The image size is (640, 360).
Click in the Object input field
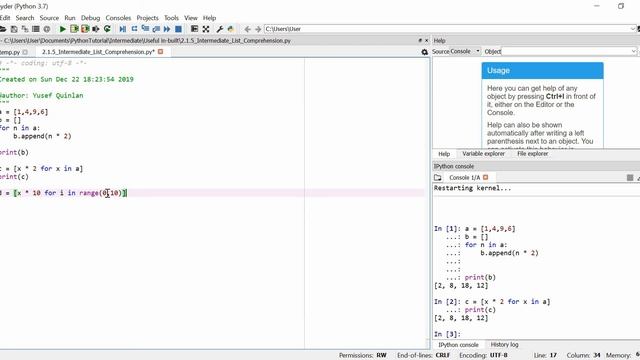tap(565, 51)
